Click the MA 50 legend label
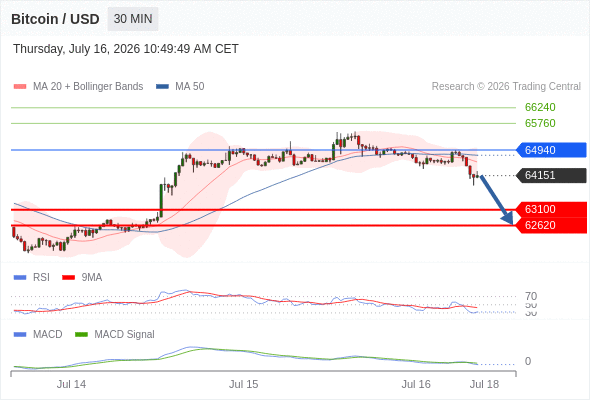 pyautogui.click(x=190, y=87)
